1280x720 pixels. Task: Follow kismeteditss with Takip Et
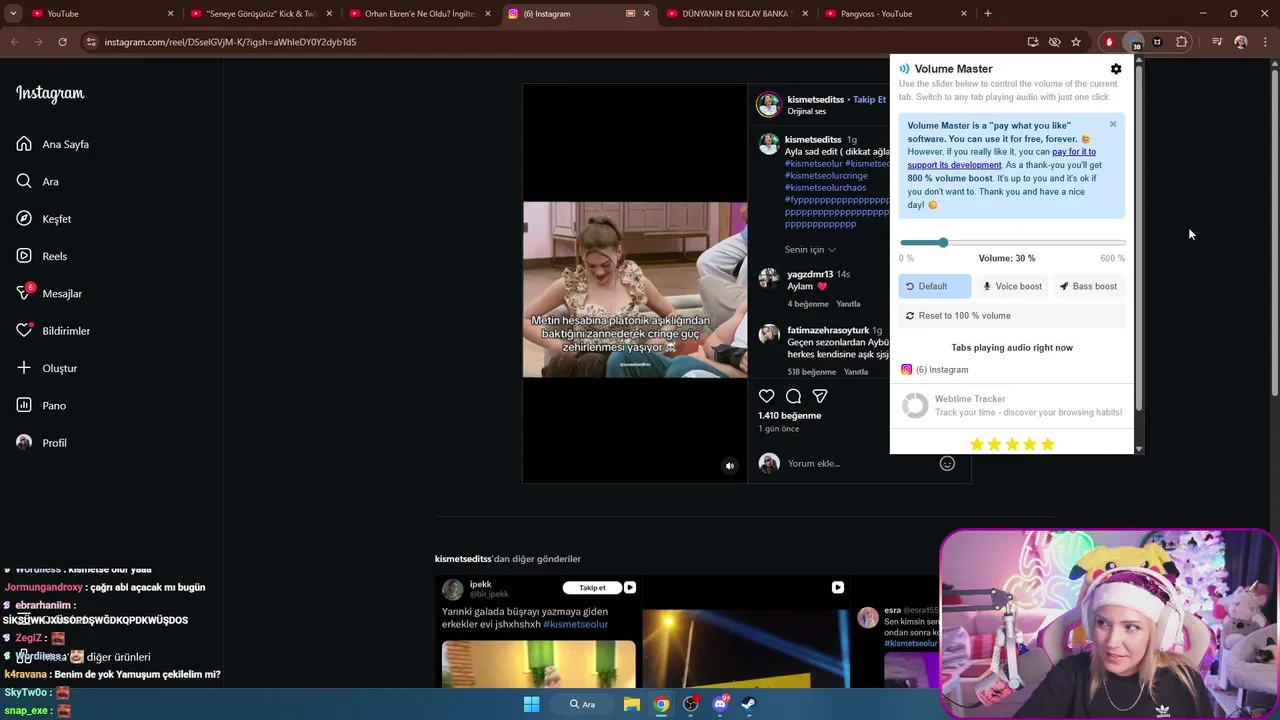click(x=869, y=99)
